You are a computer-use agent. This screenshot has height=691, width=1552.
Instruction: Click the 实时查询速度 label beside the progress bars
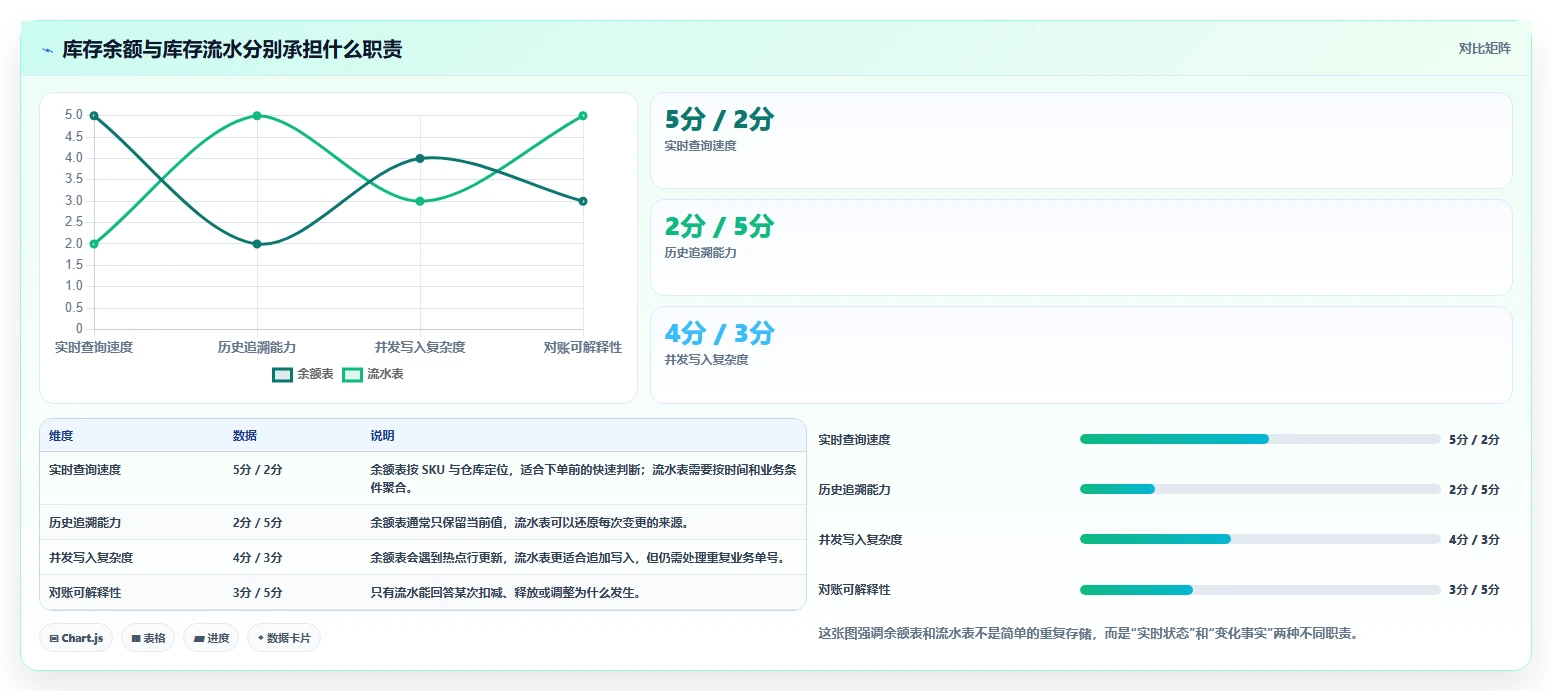point(854,439)
